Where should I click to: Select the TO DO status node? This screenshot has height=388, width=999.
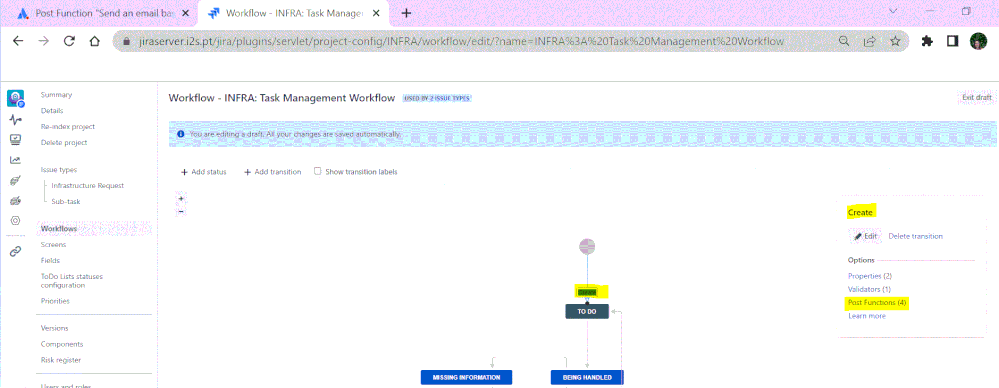pos(587,312)
